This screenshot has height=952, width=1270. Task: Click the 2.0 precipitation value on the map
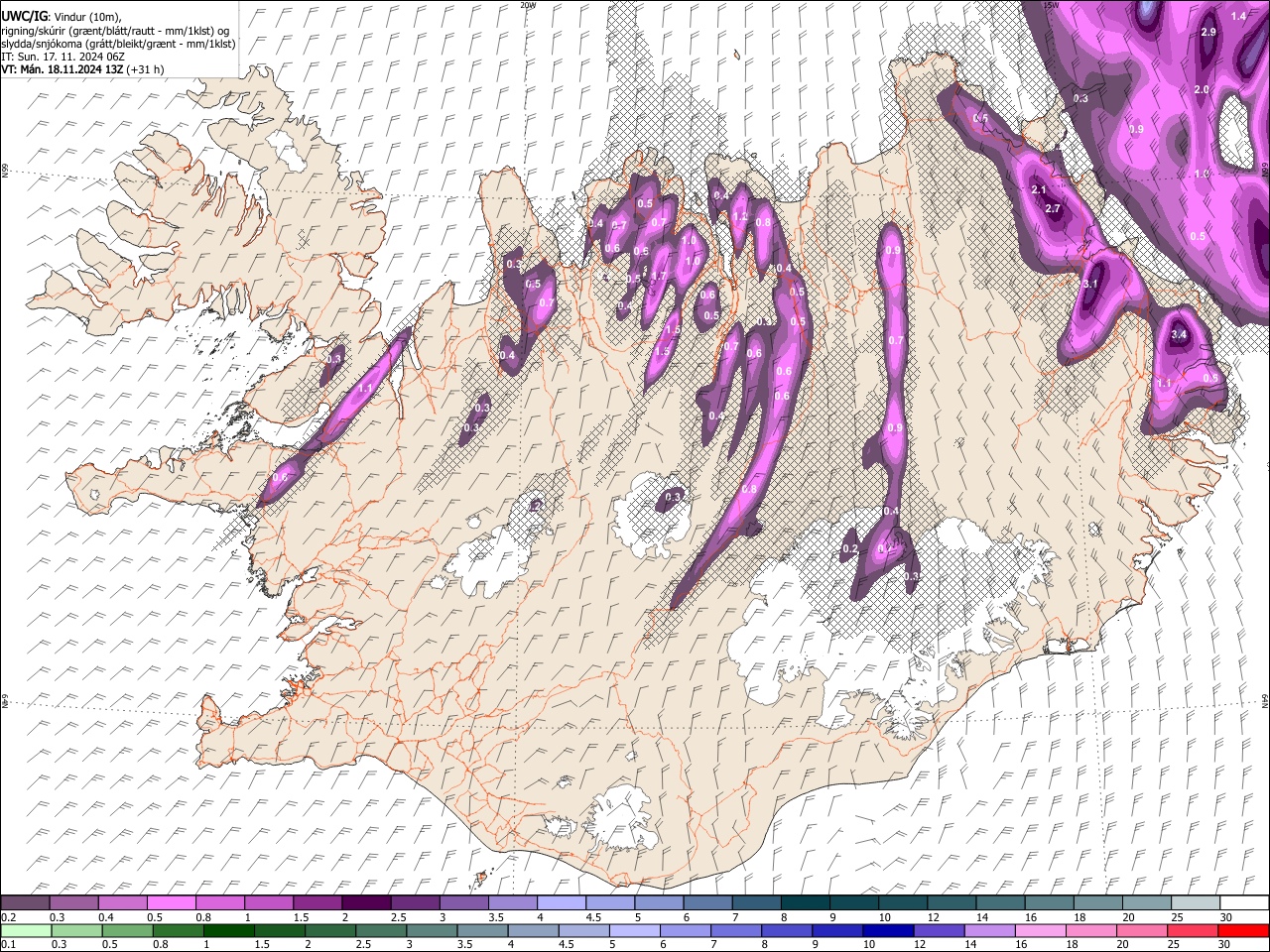pyautogui.click(x=1201, y=90)
